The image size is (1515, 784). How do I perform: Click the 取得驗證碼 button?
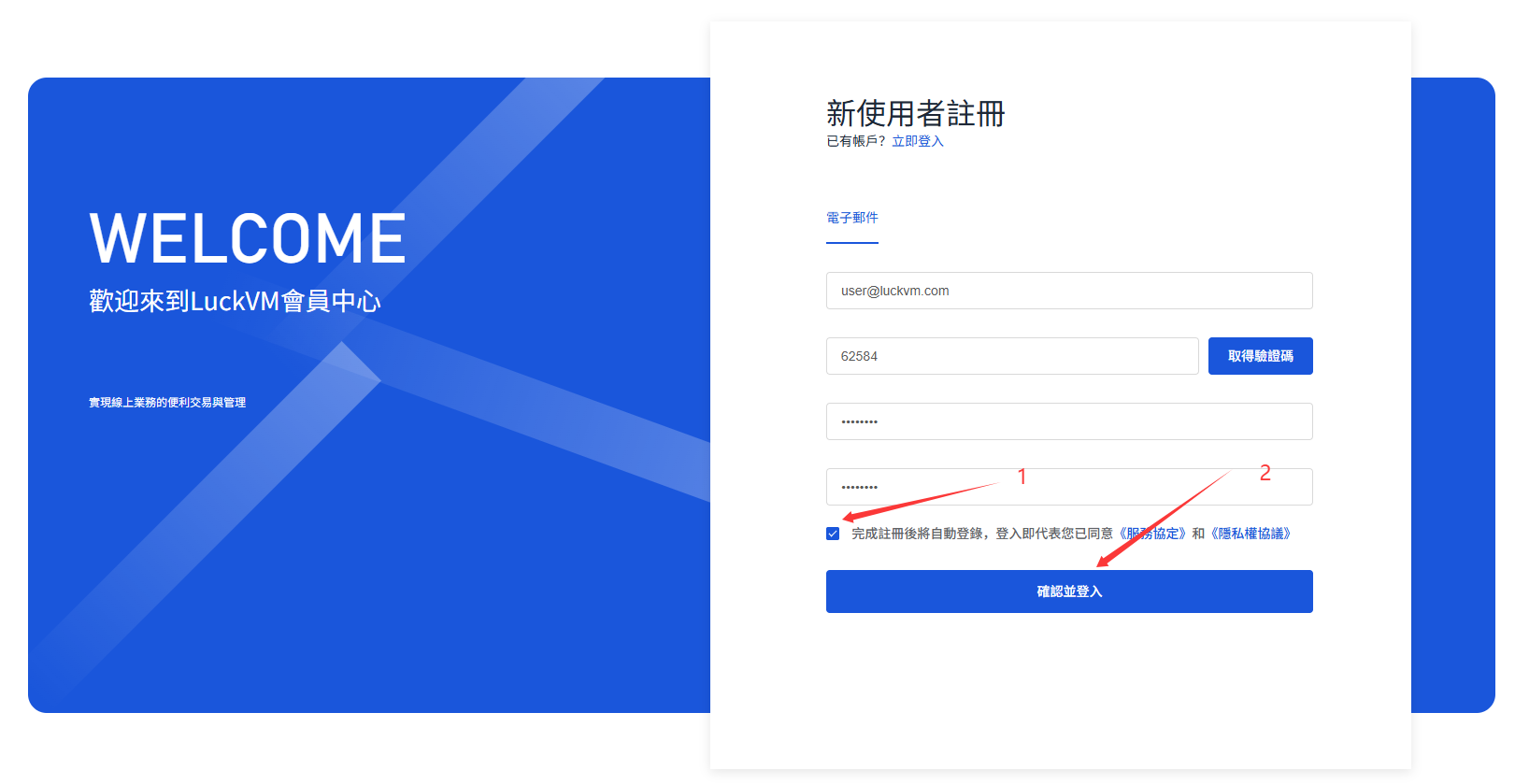point(1261,356)
